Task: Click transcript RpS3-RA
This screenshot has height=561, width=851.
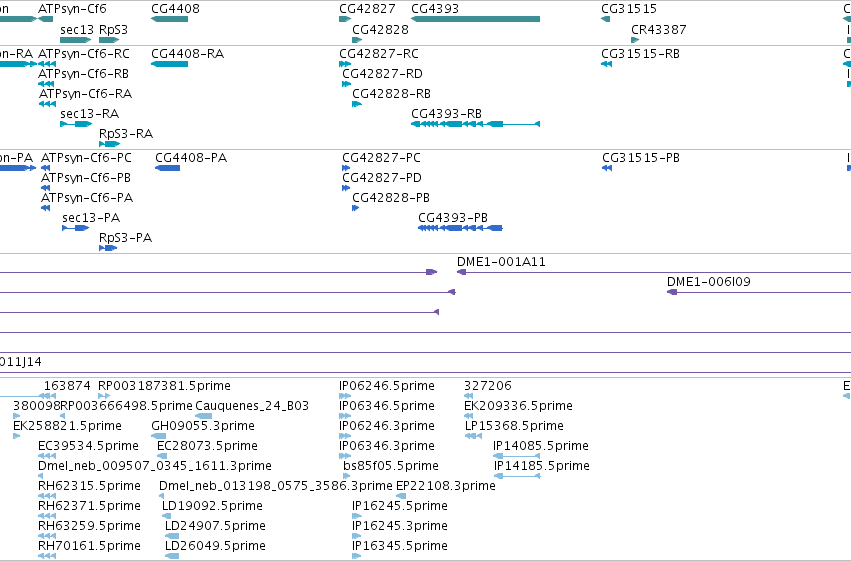Action: [x=126, y=134]
